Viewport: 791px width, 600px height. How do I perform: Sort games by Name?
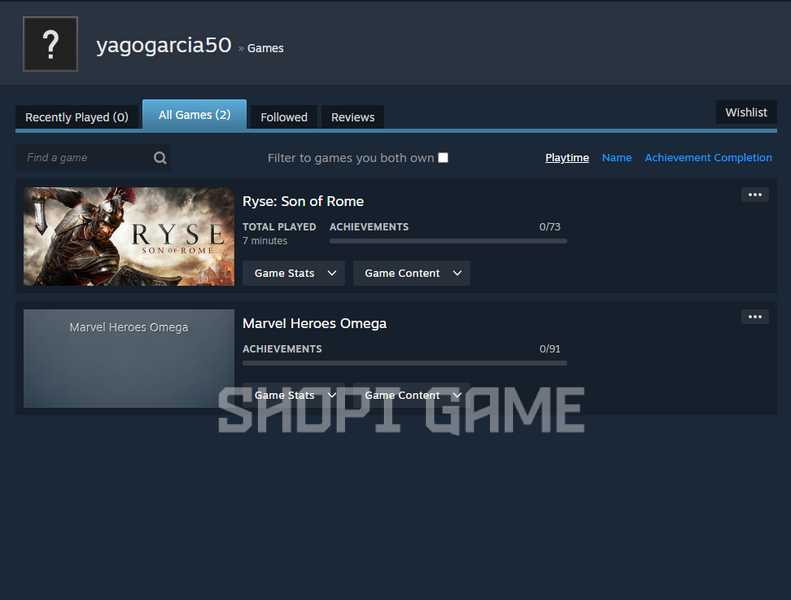616,157
